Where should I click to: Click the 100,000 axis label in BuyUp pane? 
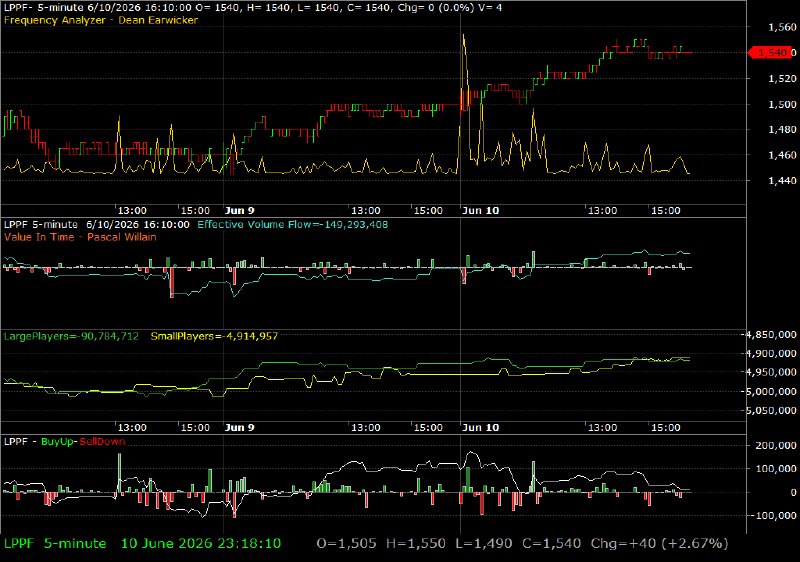tap(776, 469)
